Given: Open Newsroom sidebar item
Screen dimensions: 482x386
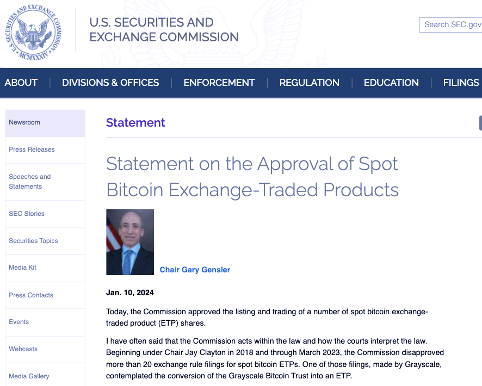Looking at the screenshot, I should [x=45, y=123].
